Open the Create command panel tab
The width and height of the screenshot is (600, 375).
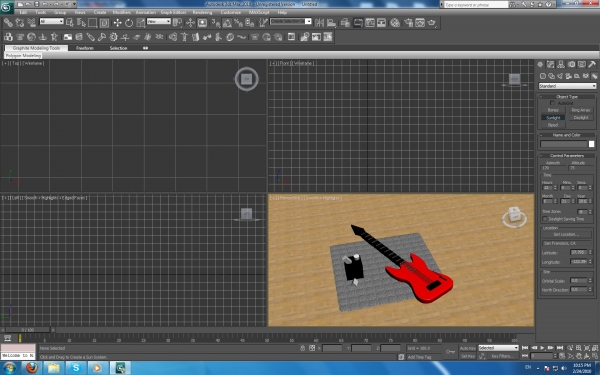coord(540,64)
